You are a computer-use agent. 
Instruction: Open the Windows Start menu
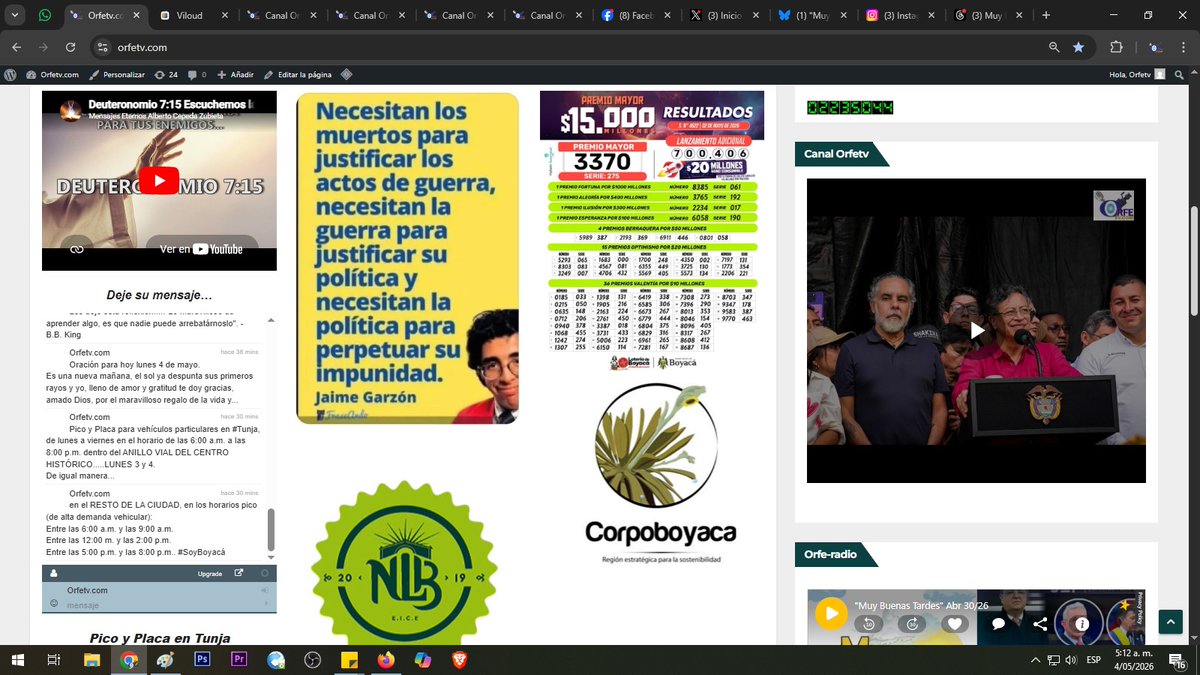coord(17,660)
